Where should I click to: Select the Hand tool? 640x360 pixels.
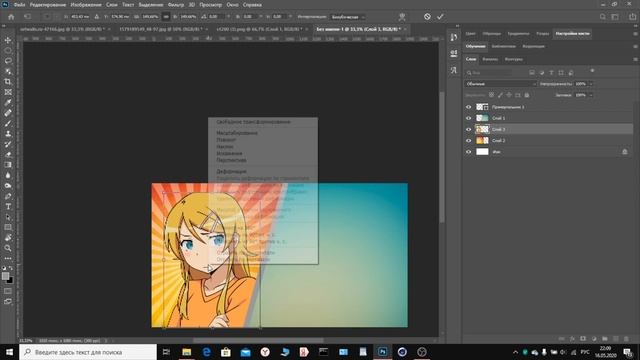click(8, 238)
